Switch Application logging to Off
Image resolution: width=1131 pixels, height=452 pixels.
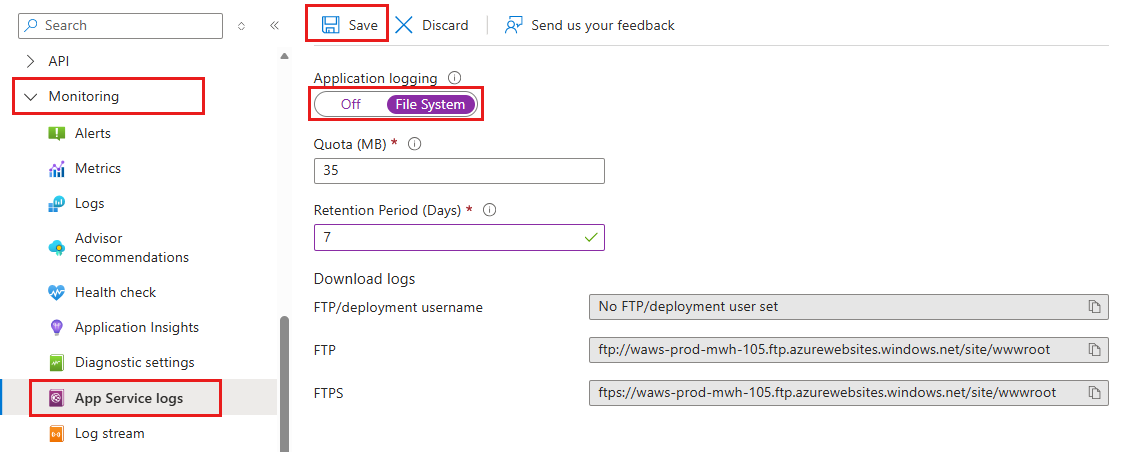(350, 104)
